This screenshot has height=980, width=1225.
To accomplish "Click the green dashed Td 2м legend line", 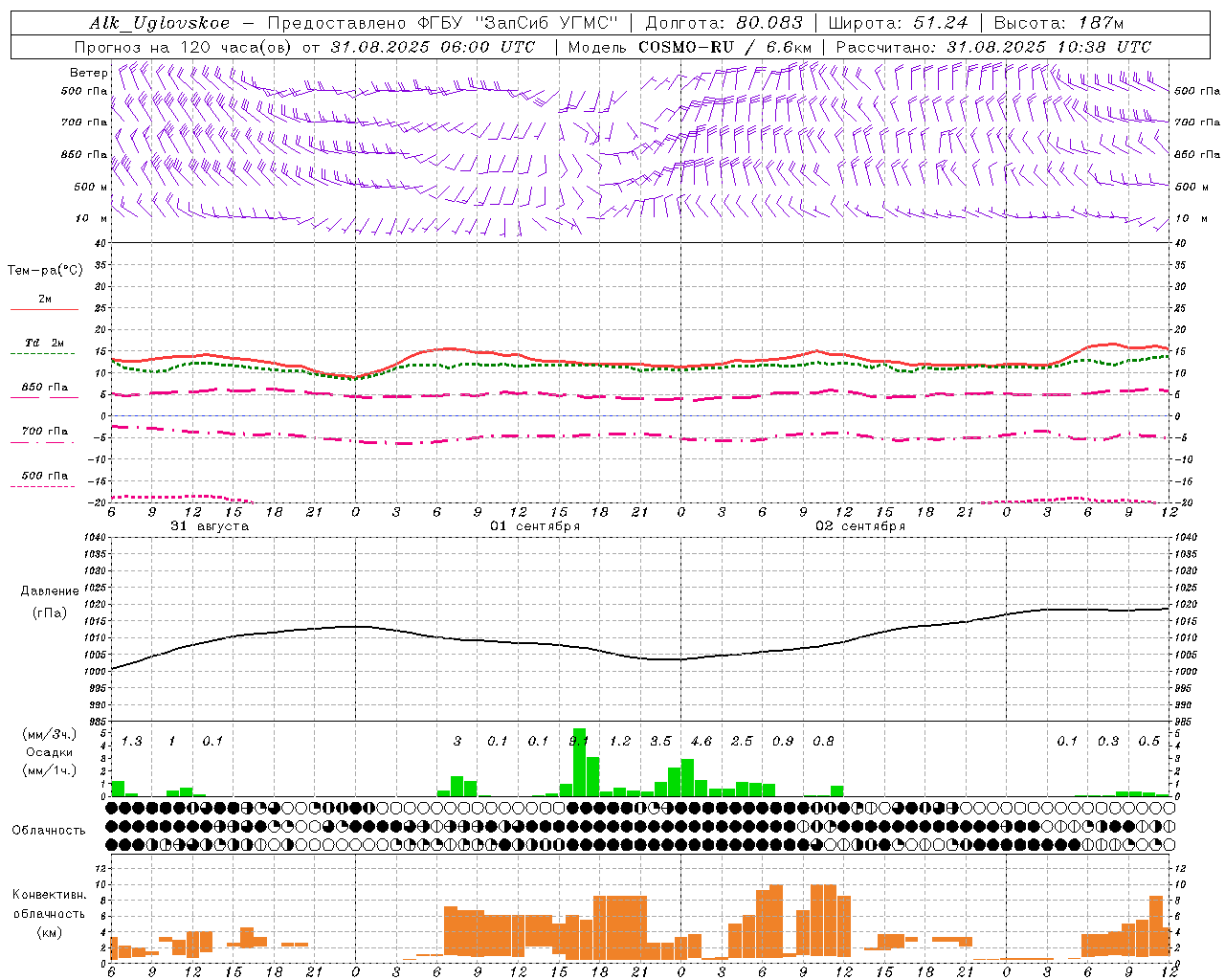I will tap(43, 353).
